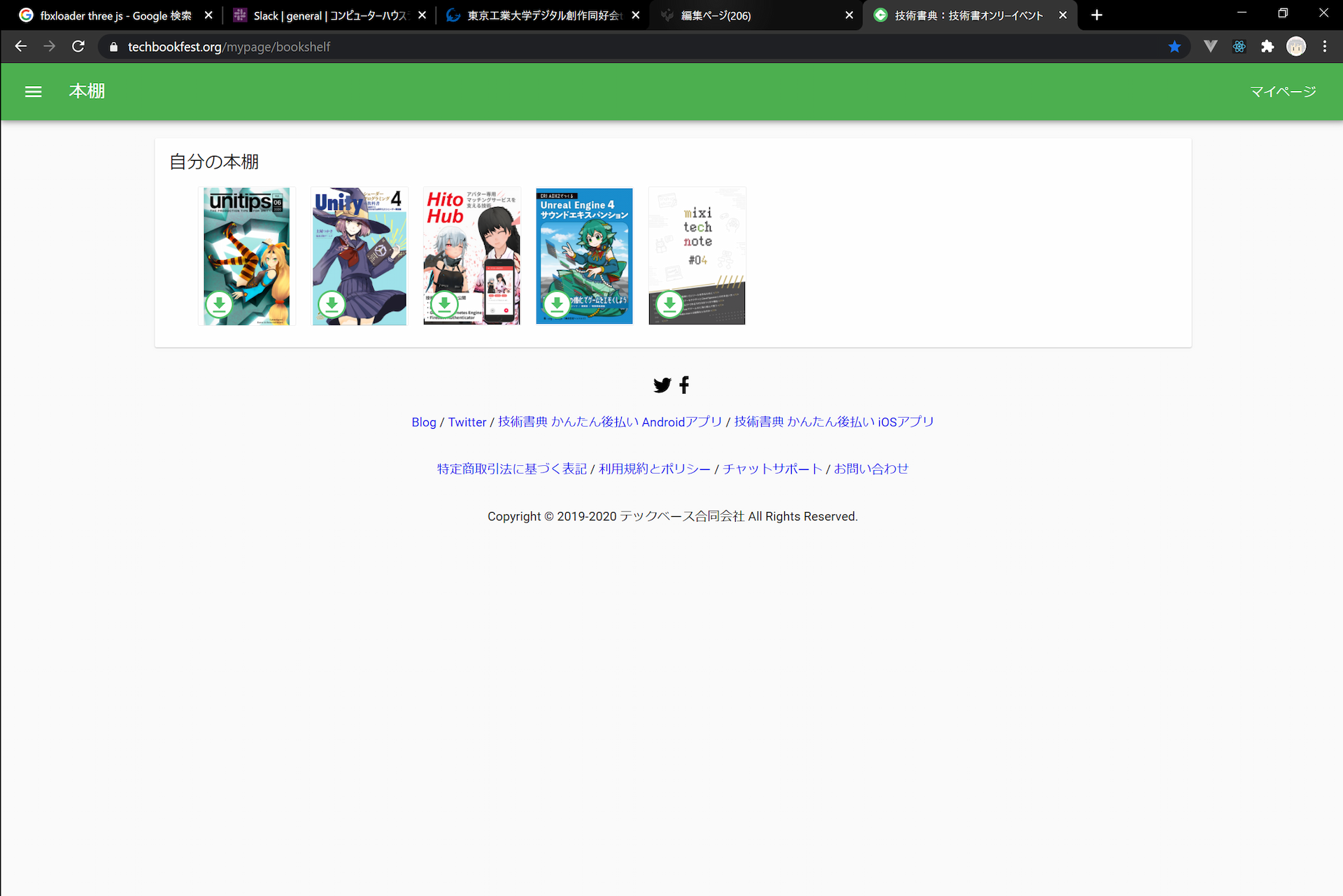Screen dimensions: 1343x896
Task: Click the mixi tech note book cover thumbnail
Action: 697,255
